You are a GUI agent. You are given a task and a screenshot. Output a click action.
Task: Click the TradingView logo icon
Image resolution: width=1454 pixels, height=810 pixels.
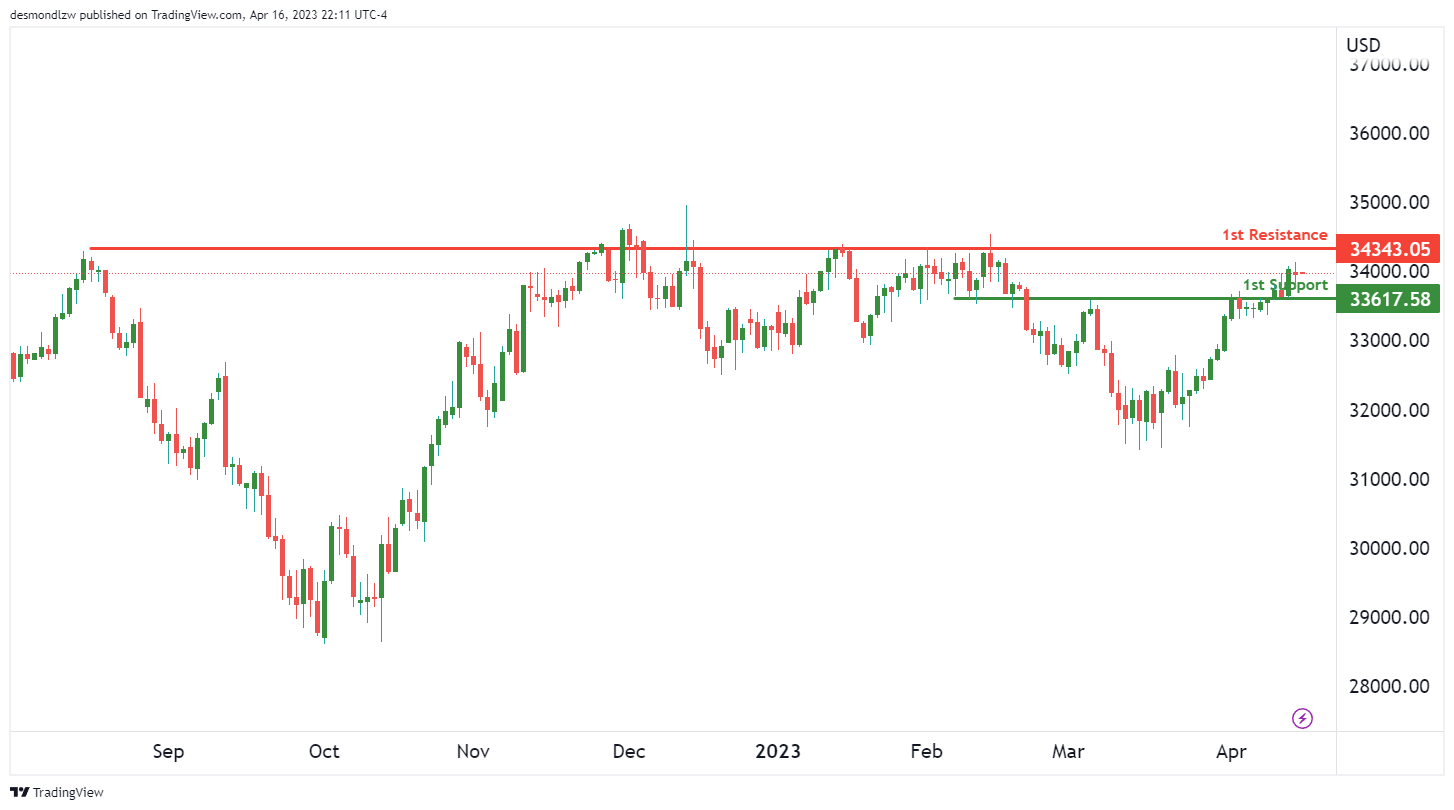coord(20,792)
